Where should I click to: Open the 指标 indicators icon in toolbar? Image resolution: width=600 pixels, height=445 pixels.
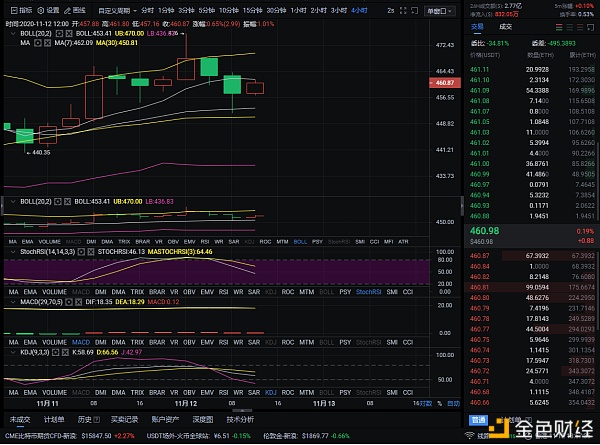17,9
